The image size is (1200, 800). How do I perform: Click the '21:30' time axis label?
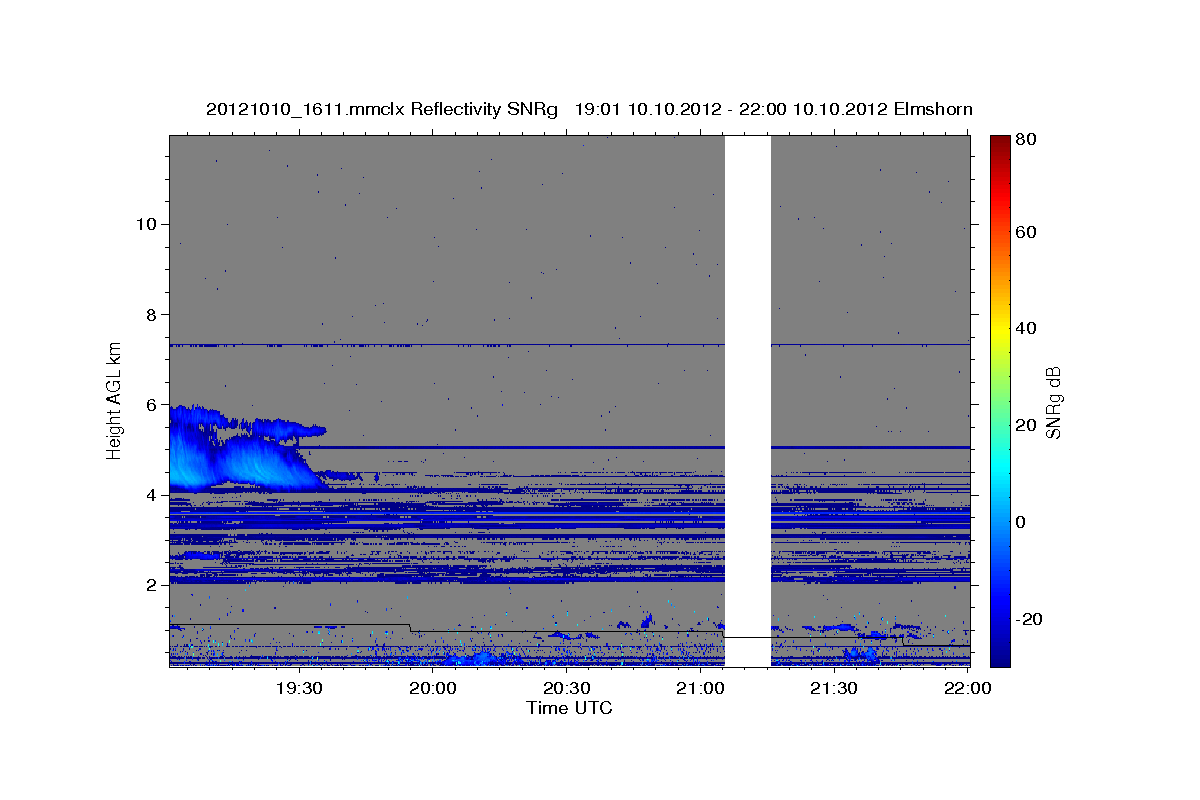(x=834, y=688)
